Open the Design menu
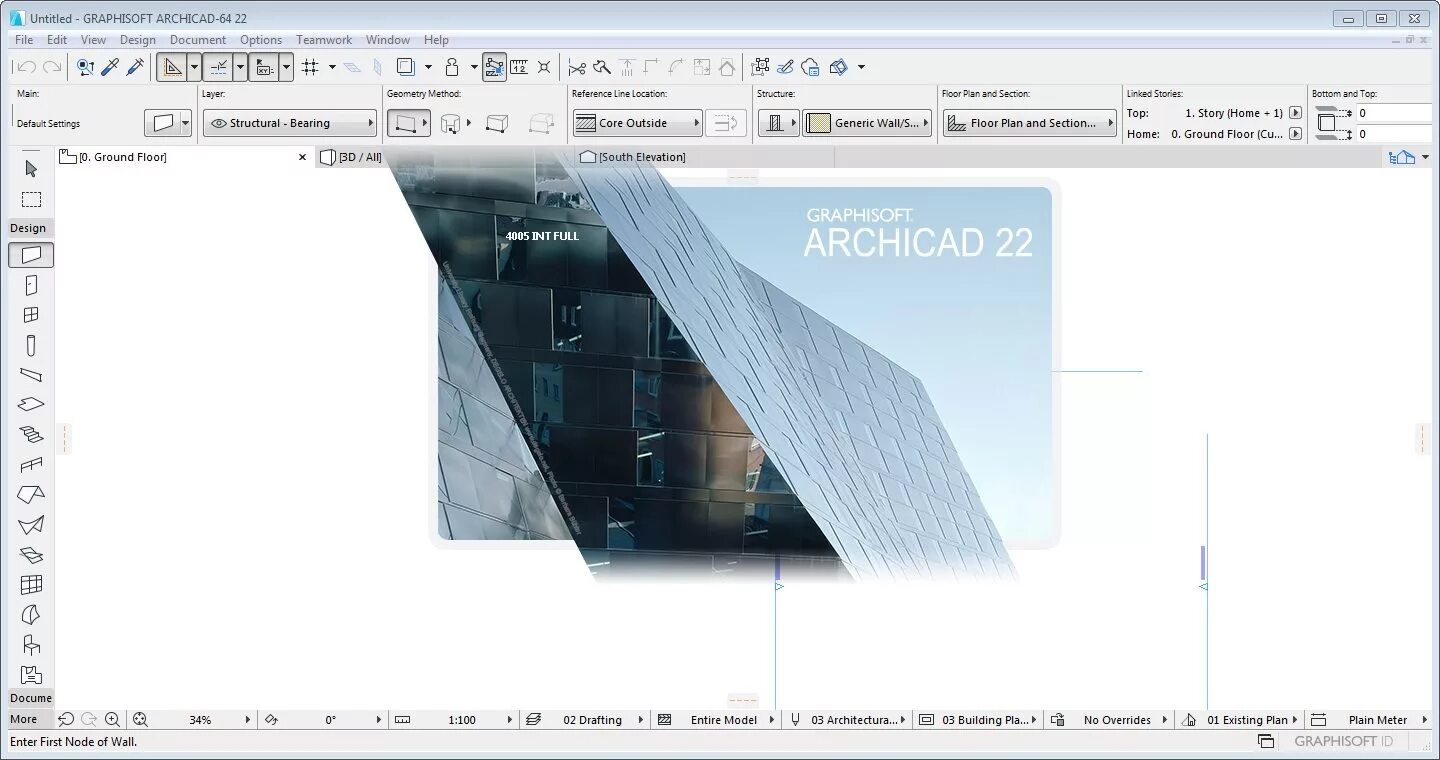The width and height of the screenshot is (1440, 760). pyautogui.click(x=138, y=40)
